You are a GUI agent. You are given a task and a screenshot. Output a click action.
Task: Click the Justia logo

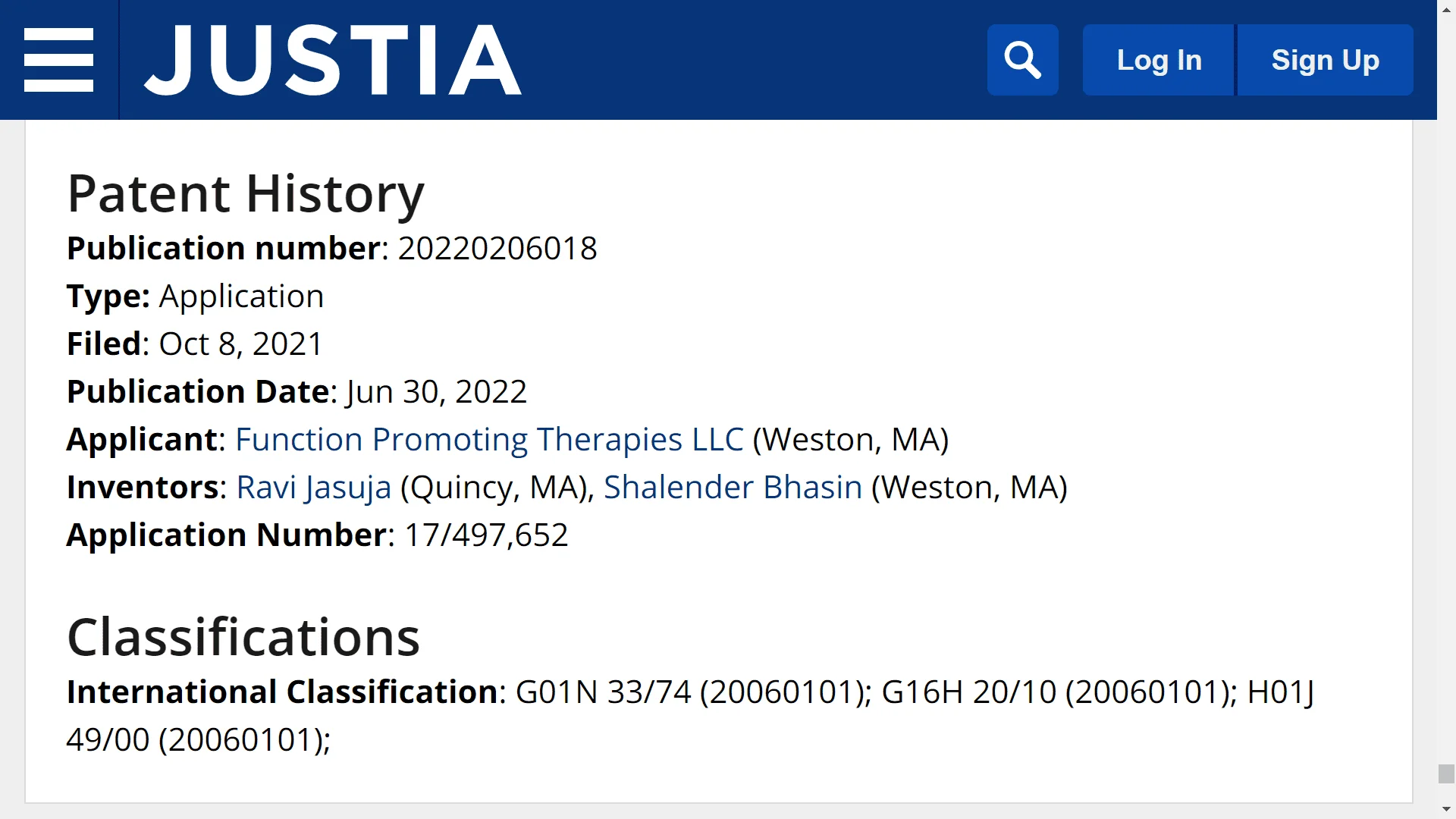(332, 60)
